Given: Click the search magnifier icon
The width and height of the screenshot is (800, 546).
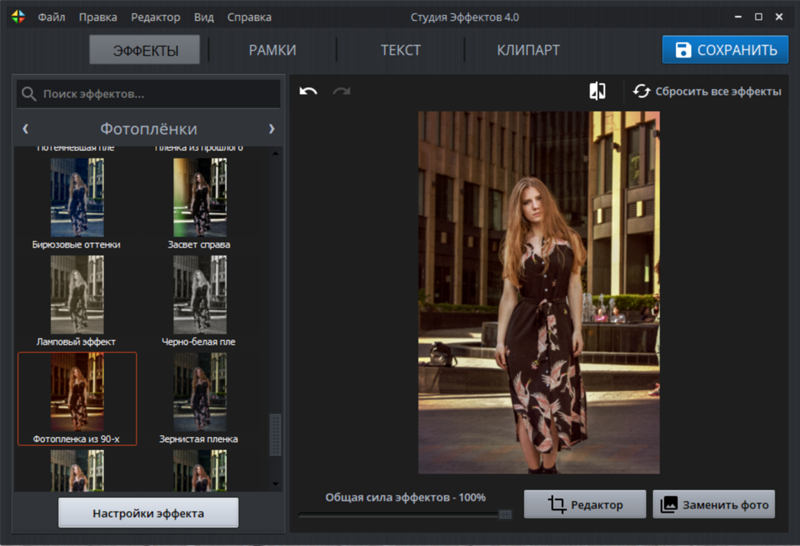Looking at the screenshot, I should (x=29, y=94).
